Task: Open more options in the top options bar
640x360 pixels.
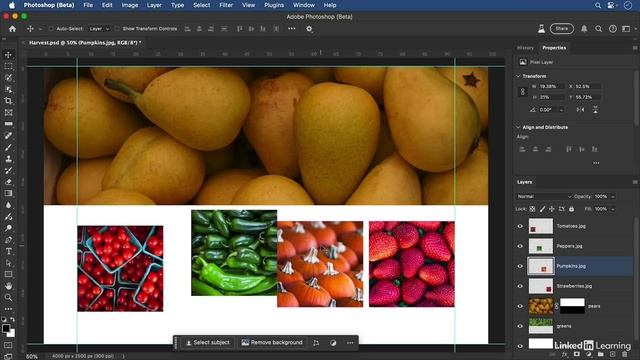Action: click(291, 29)
